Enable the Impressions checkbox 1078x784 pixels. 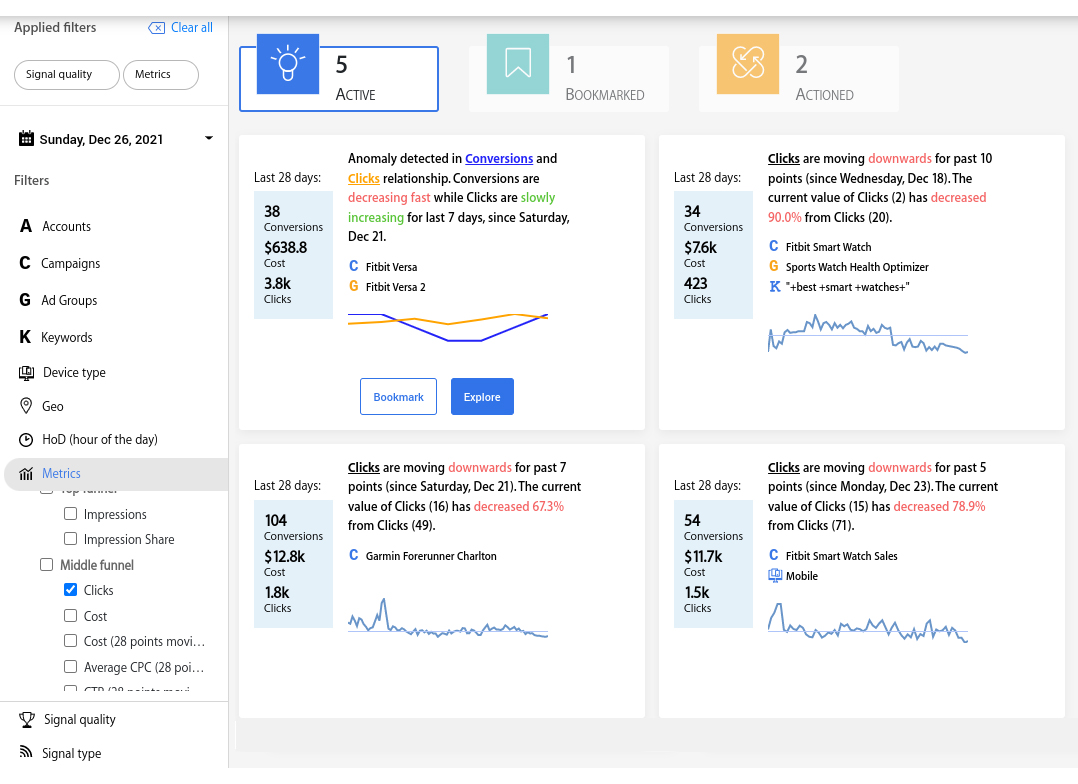coord(70,514)
